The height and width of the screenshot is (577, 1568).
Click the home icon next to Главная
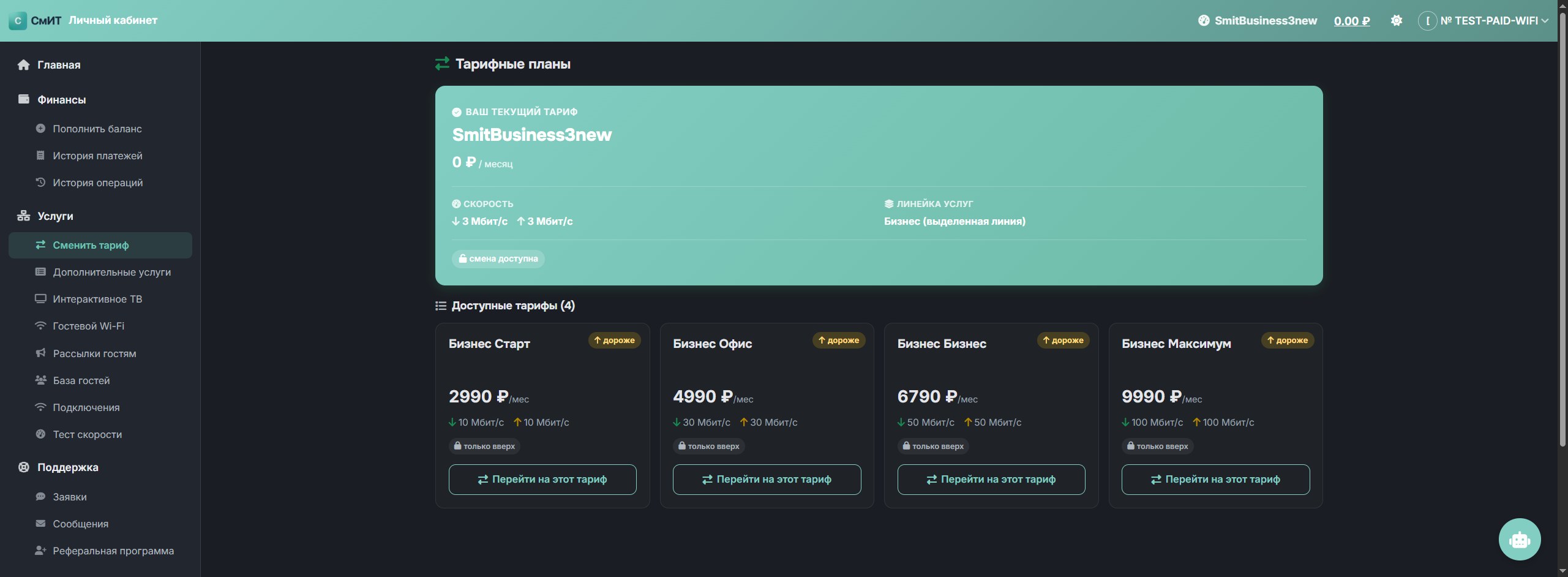pos(23,65)
